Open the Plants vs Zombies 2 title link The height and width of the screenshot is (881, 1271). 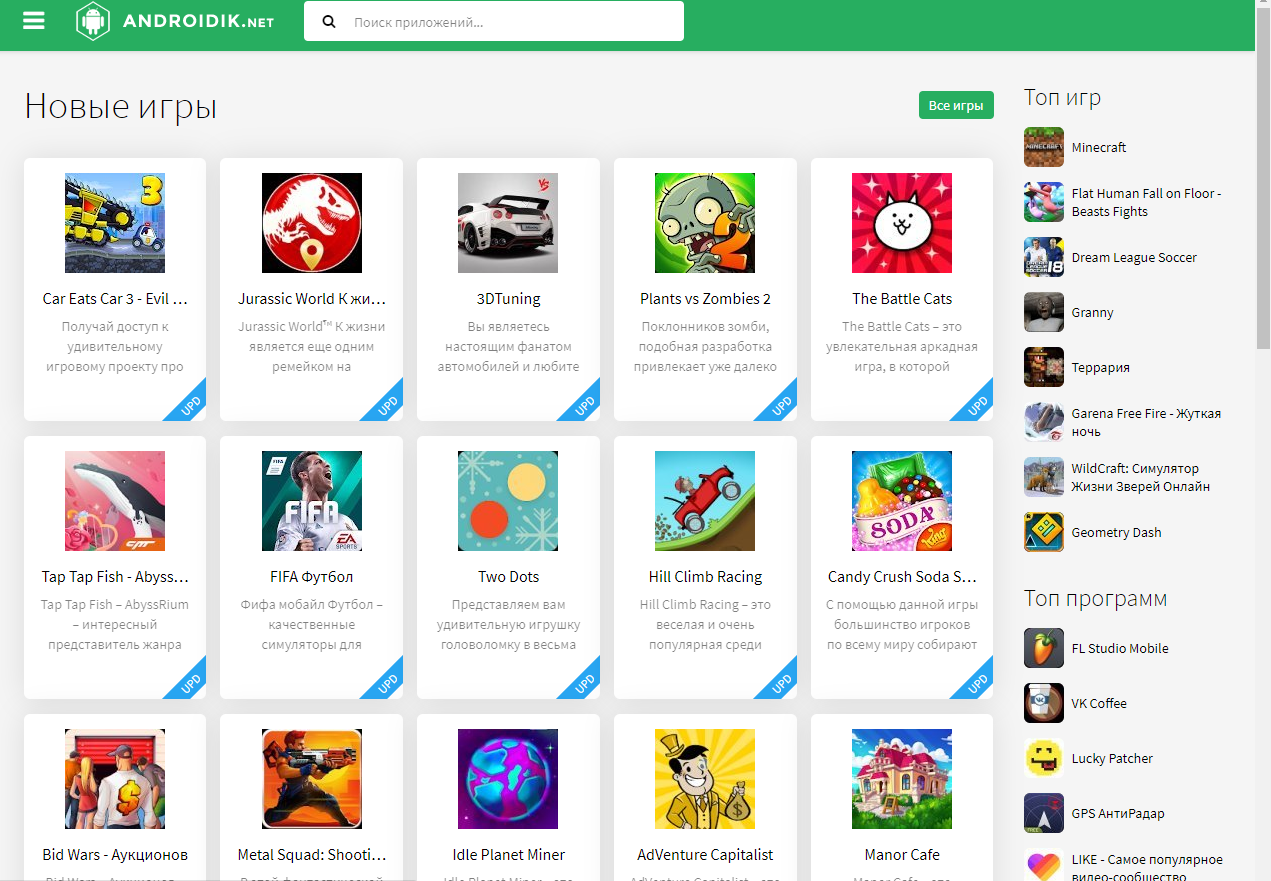[x=705, y=299]
